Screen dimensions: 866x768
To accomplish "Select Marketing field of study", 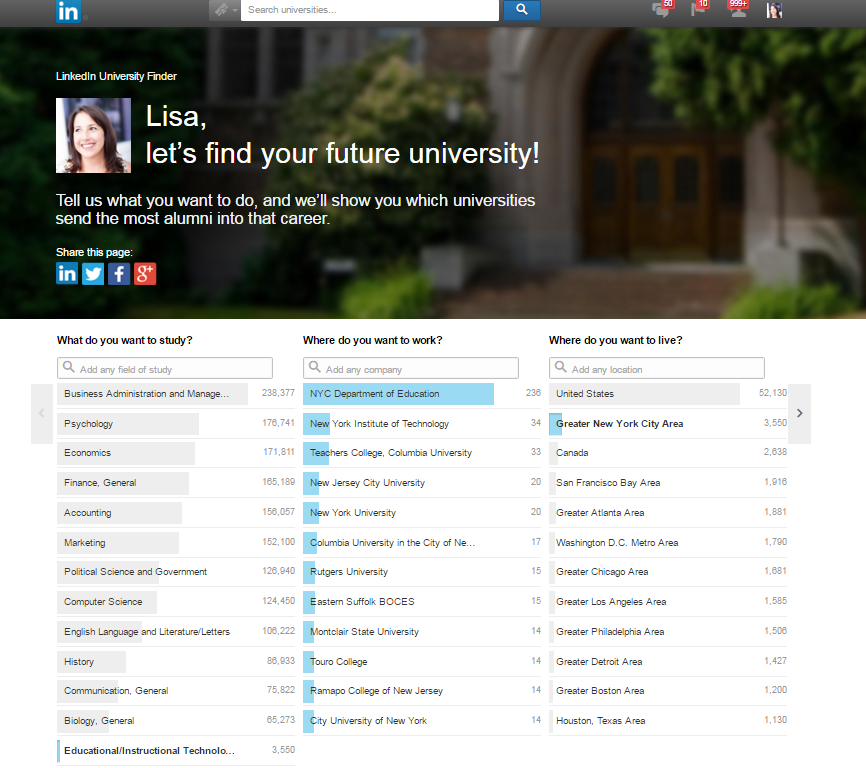I will pos(176,543).
